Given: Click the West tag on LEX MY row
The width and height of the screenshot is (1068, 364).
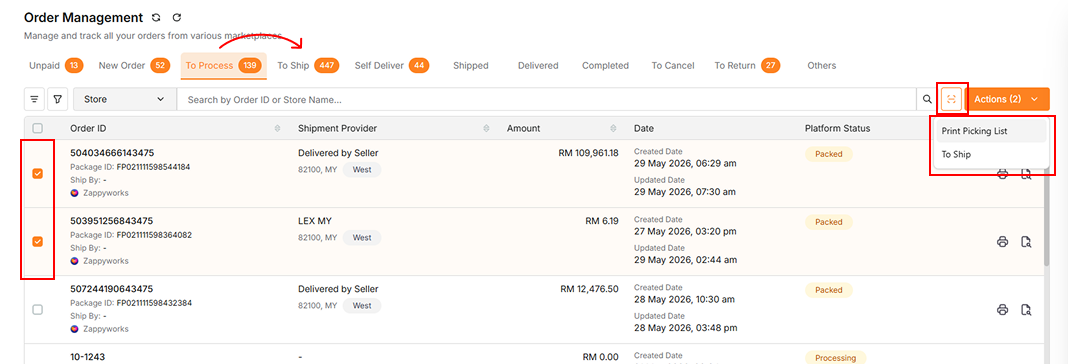Looking at the screenshot, I should tap(362, 238).
